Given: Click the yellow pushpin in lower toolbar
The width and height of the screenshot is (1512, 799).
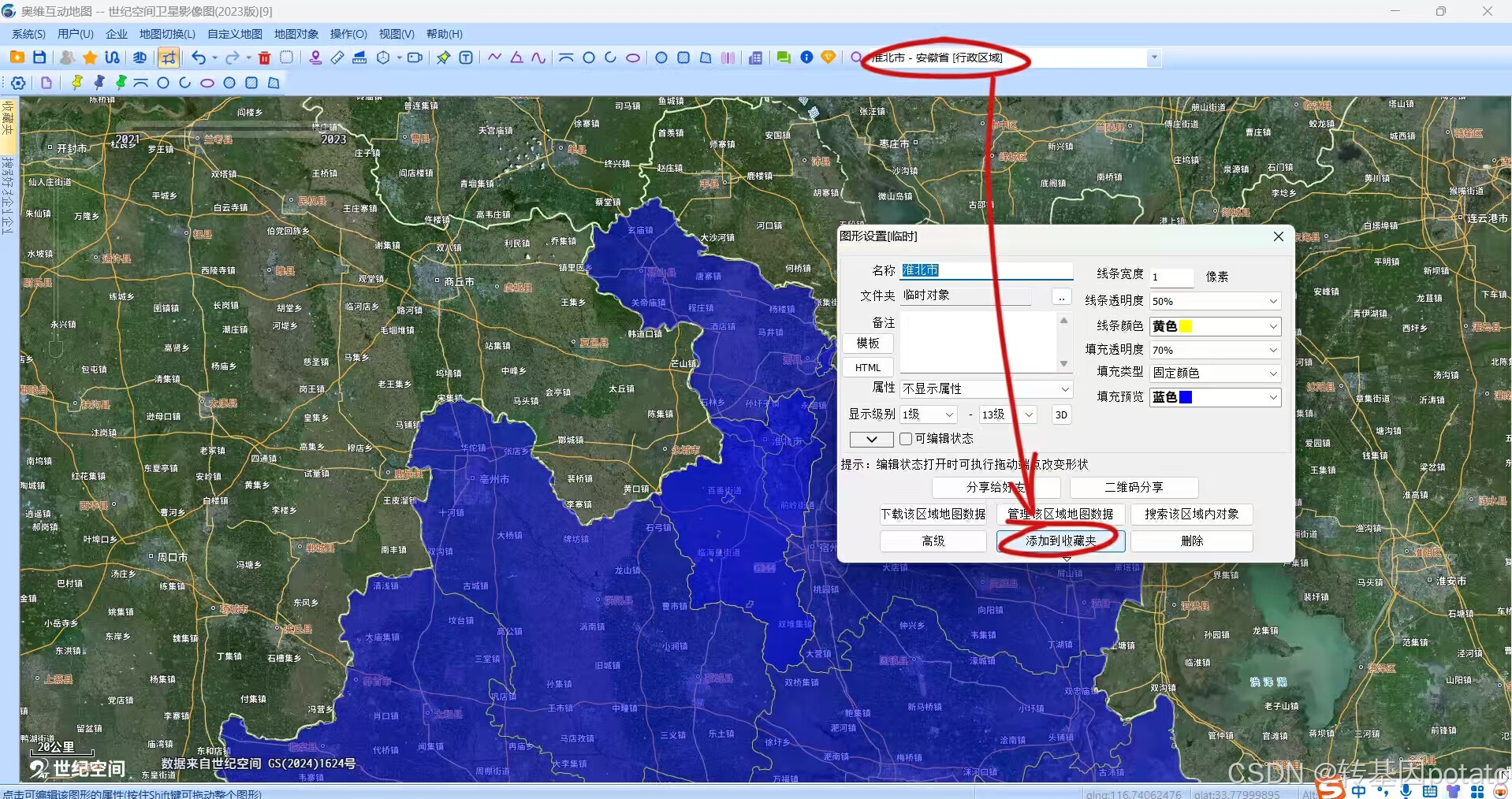Looking at the screenshot, I should click(76, 83).
